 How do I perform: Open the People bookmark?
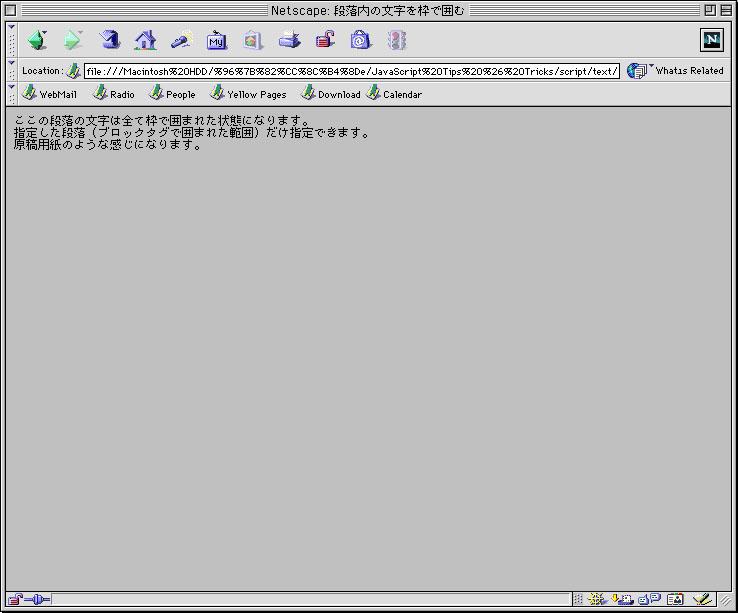point(172,93)
